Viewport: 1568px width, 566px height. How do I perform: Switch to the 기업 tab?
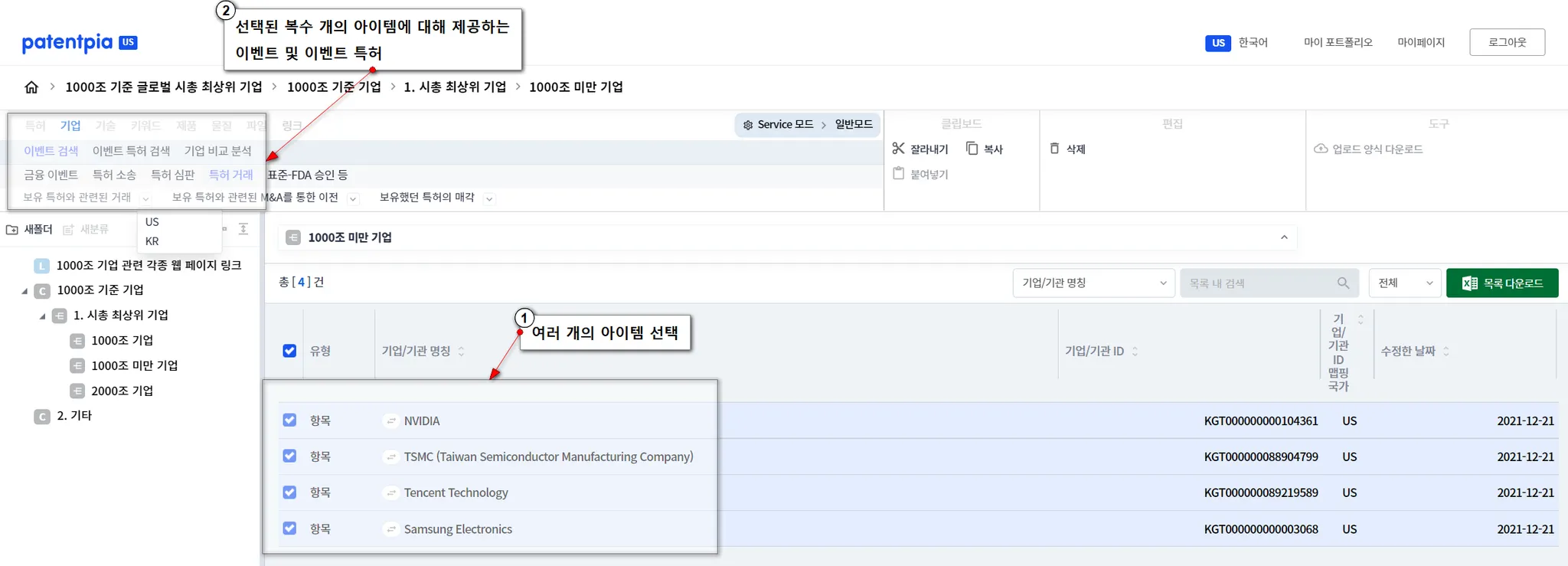pos(70,126)
